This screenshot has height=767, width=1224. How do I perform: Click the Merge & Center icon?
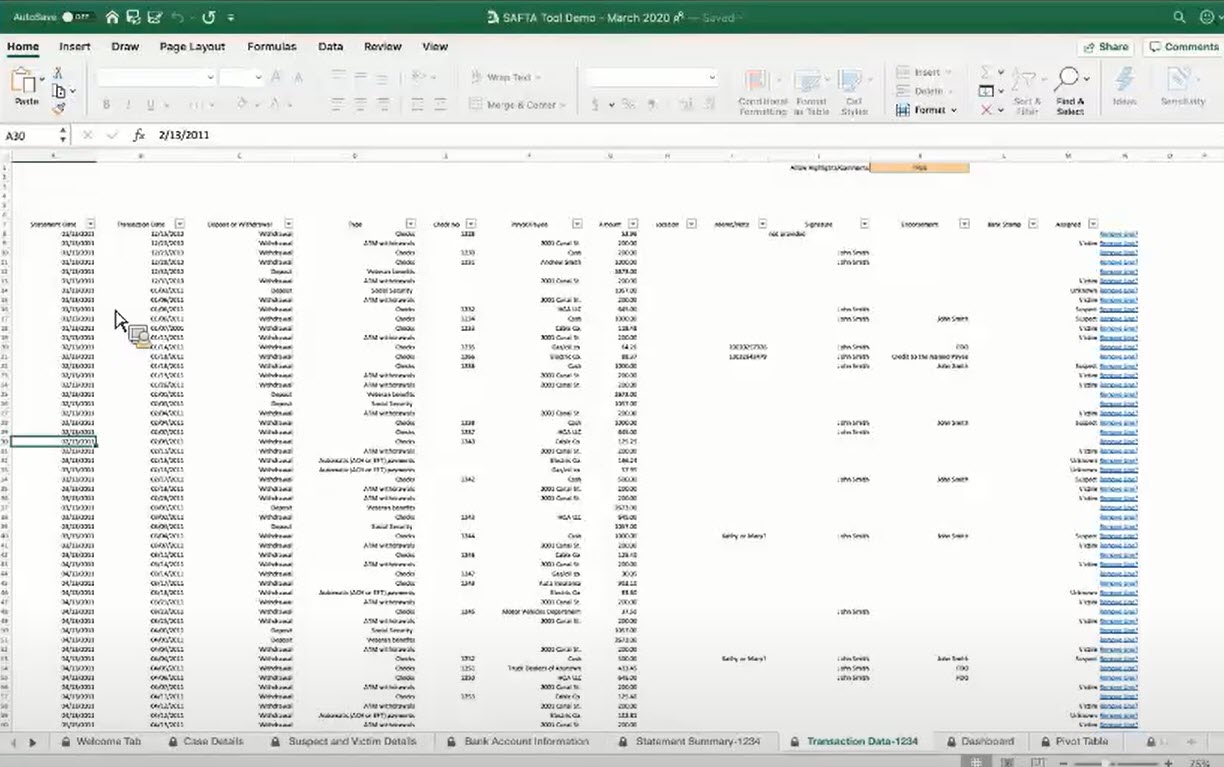512,104
